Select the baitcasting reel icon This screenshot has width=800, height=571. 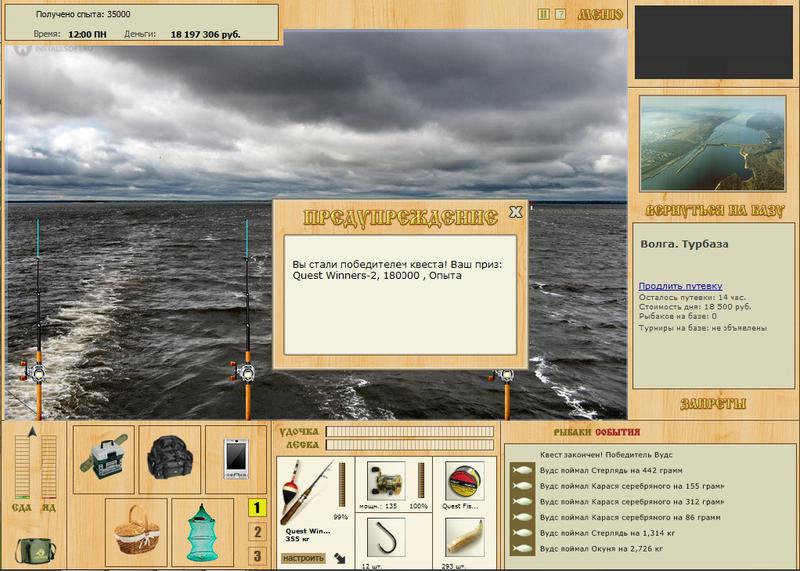386,481
